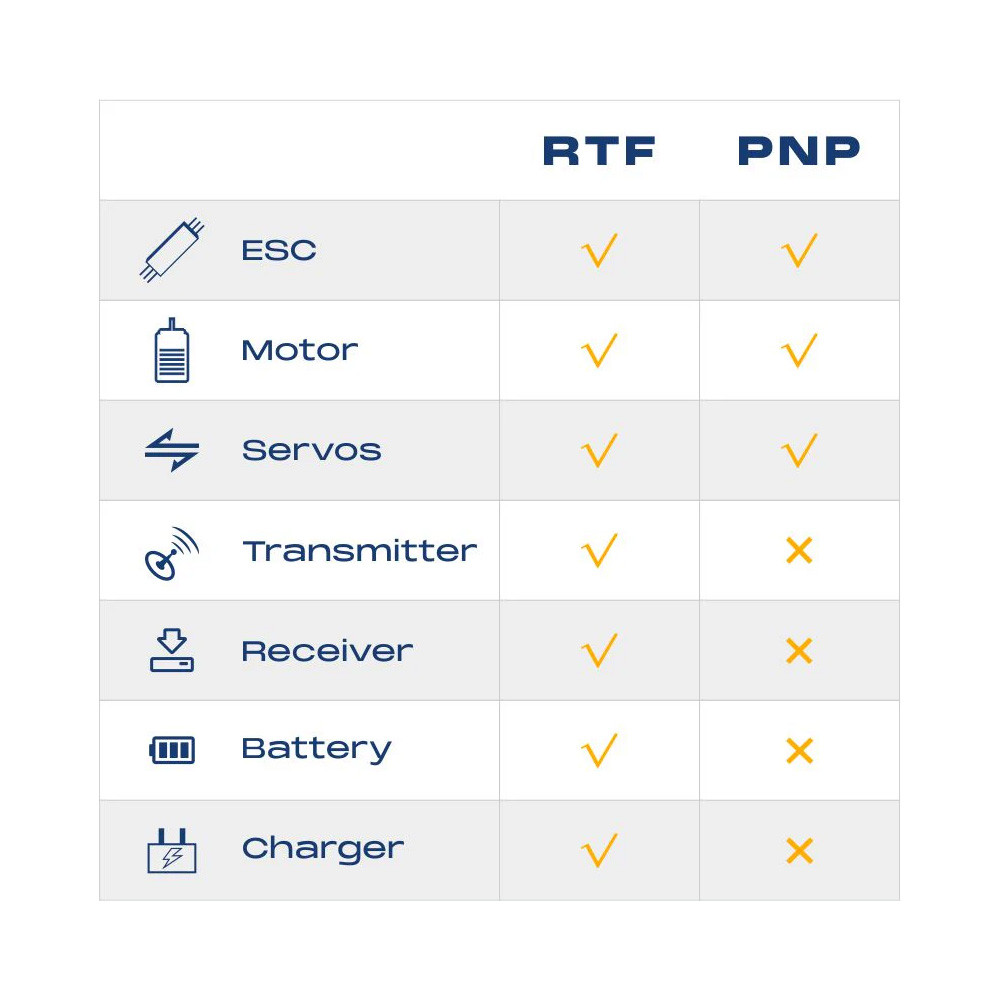
Task: Click the Transmitter label text
Action: pyautogui.click(x=360, y=551)
